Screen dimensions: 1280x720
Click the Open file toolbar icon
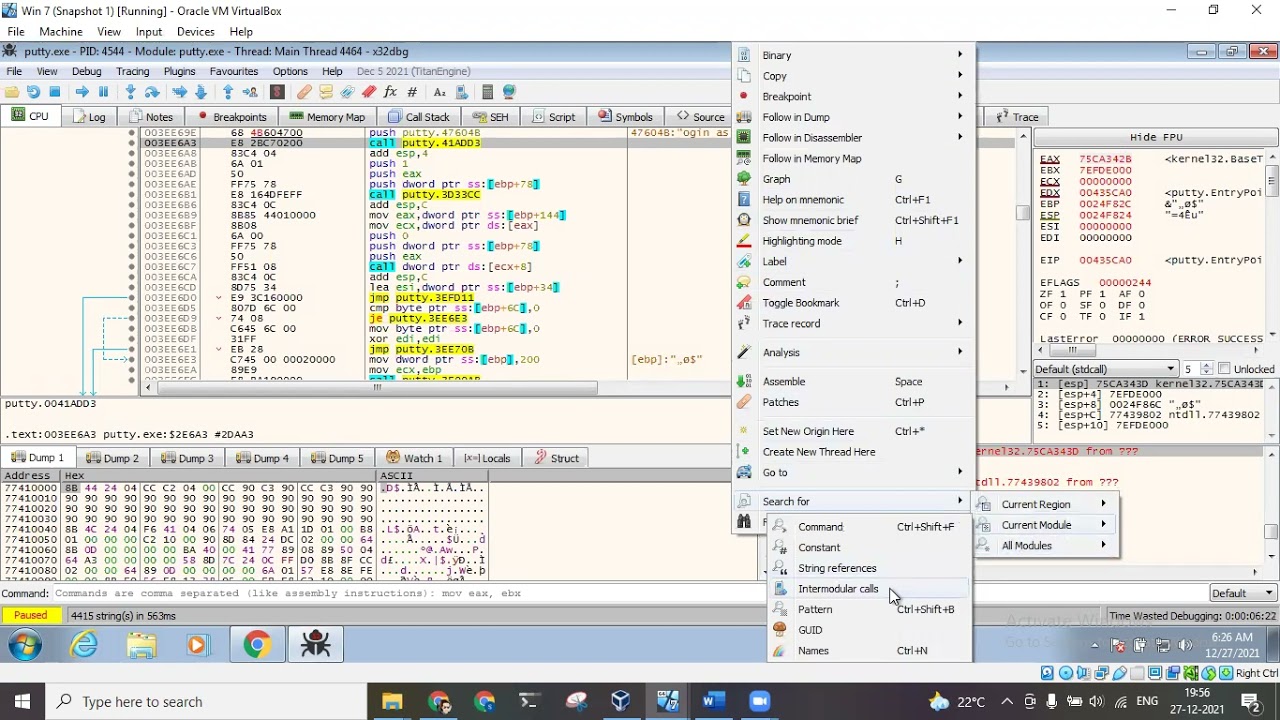(x=12, y=92)
